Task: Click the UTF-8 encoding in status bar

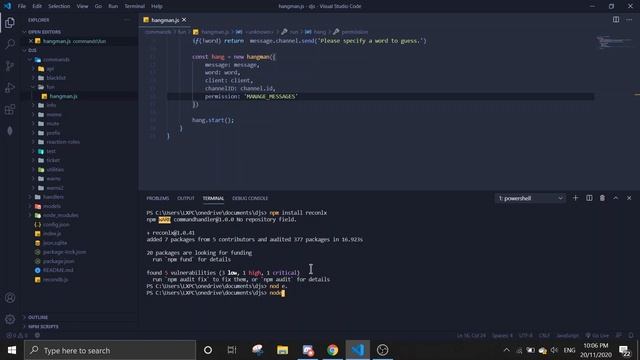Action: tap(525, 335)
